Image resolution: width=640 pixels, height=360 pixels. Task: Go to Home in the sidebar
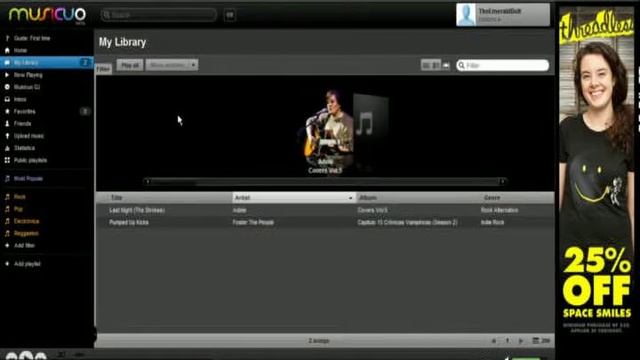point(20,51)
